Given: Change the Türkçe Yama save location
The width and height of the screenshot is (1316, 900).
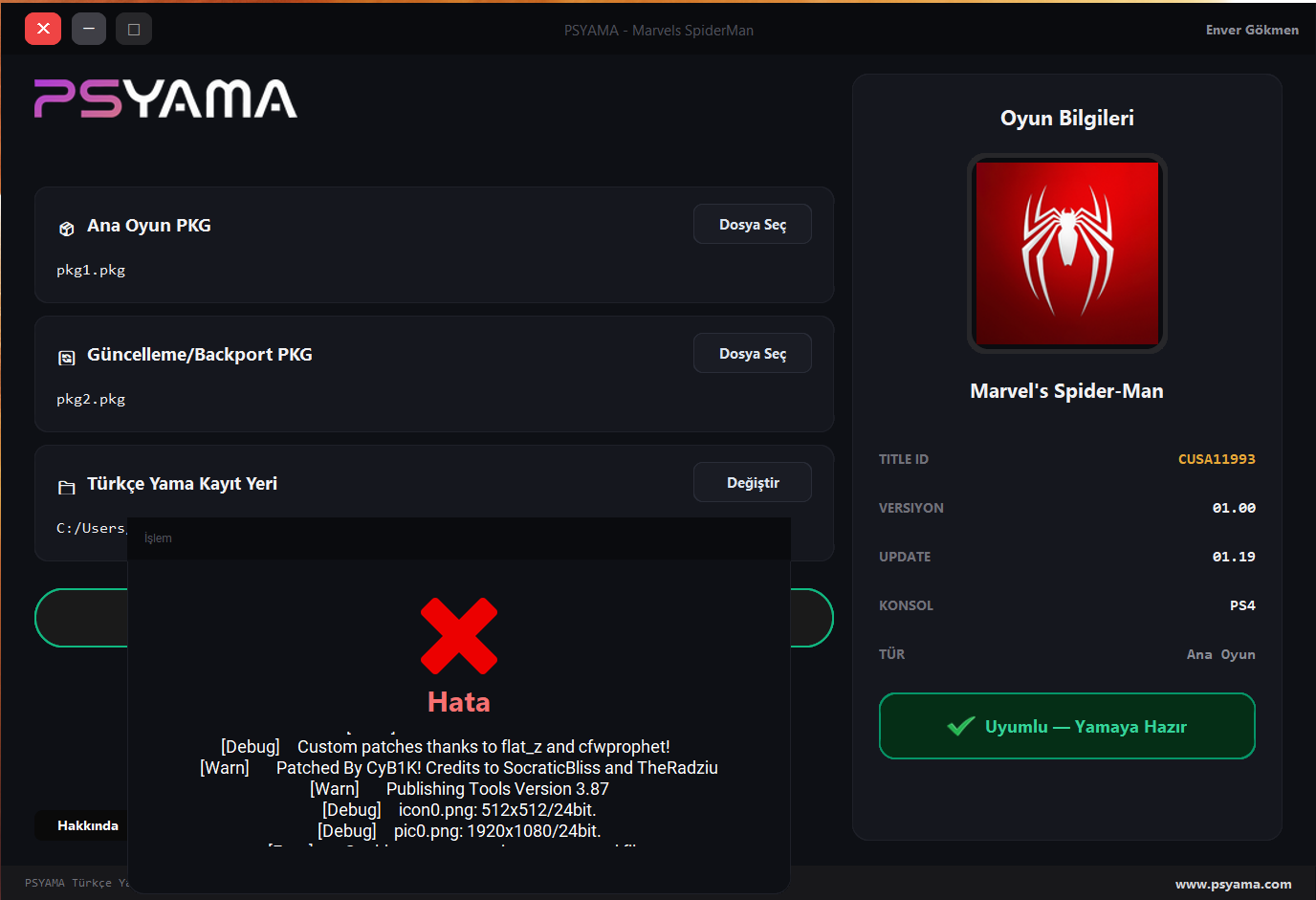Looking at the screenshot, I should coord(753,482).
